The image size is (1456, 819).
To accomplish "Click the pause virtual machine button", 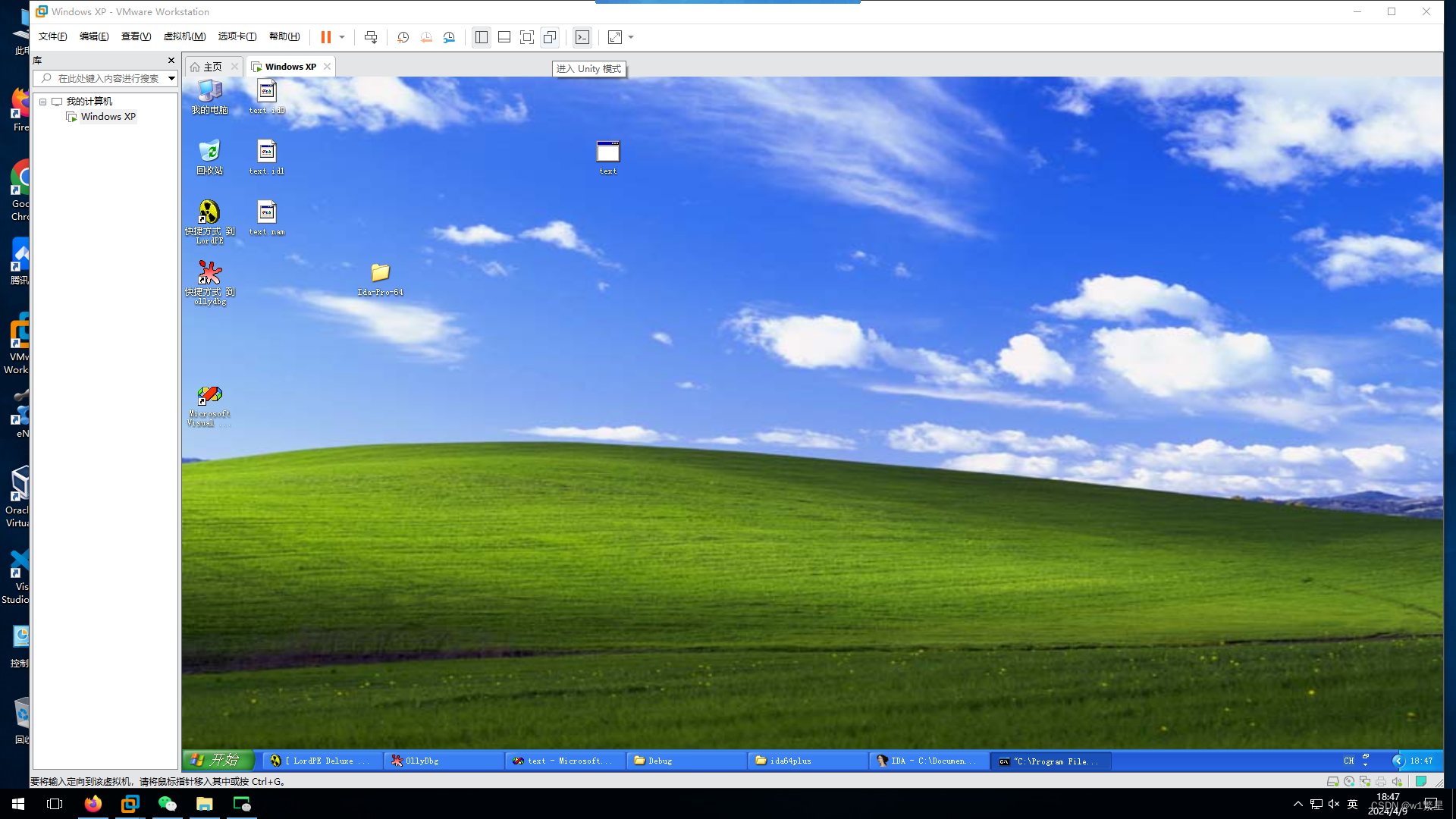I will pyautogui.click(x=326, y=37).
